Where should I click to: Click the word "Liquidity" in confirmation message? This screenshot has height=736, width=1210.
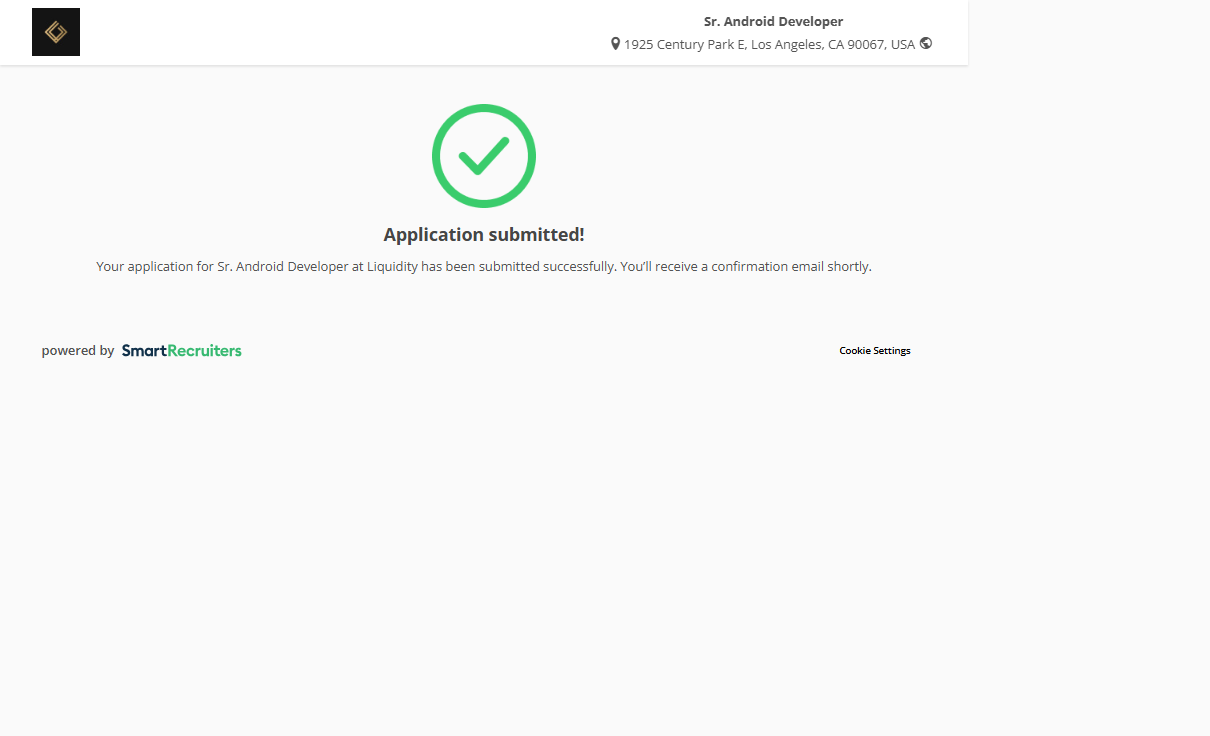tap(391, 267)
